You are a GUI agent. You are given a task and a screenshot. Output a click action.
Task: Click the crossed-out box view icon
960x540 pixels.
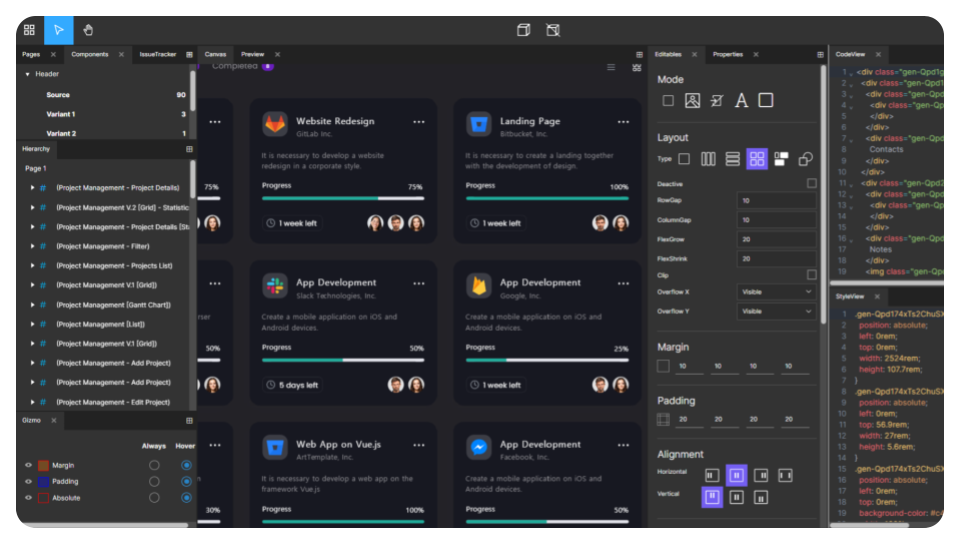553,30
